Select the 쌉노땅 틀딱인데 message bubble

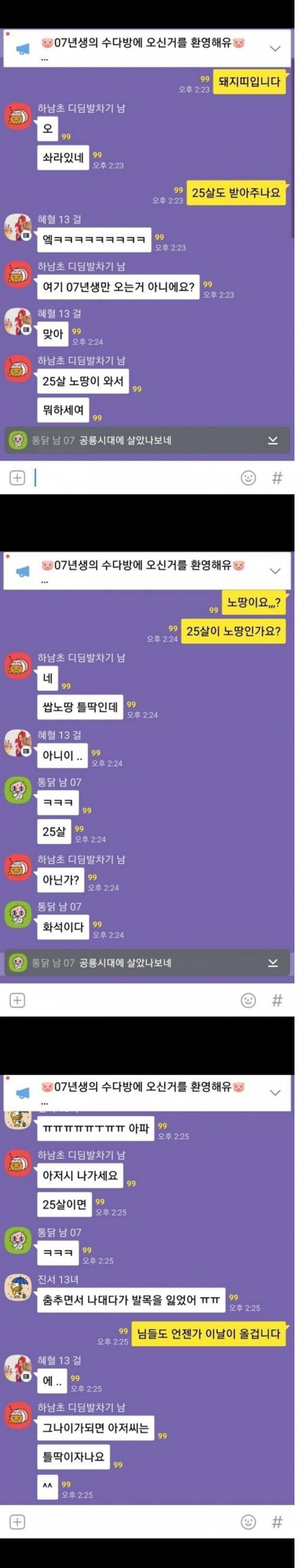pos(80,707)
